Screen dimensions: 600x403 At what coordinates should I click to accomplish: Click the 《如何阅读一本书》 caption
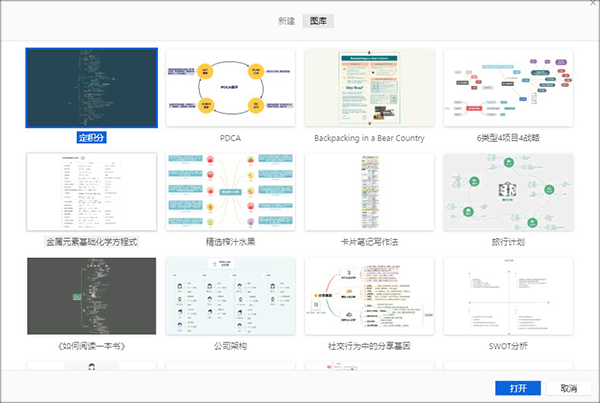pyautogui.click(x=91, y=346)
